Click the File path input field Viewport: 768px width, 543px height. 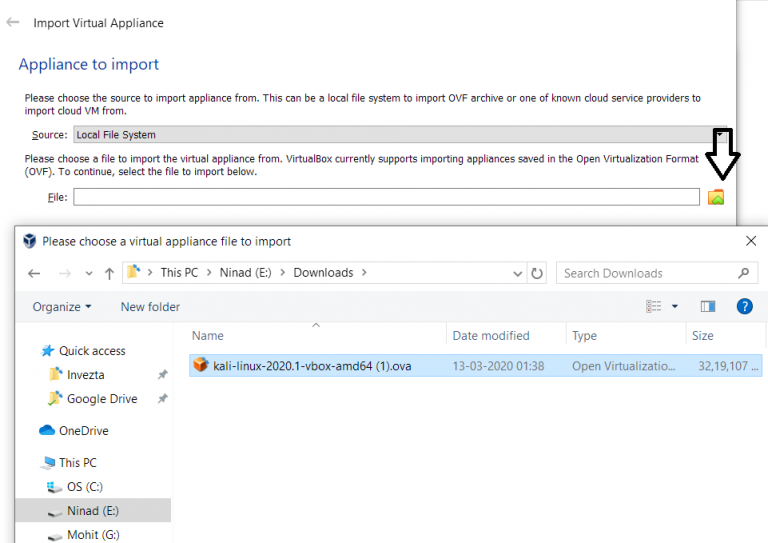385,197
